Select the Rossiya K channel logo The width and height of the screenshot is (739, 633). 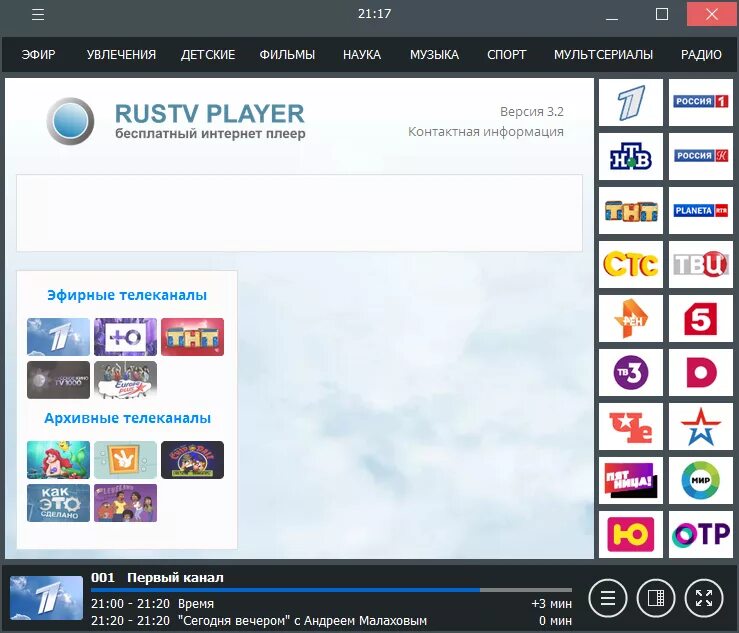pos(701,156)
